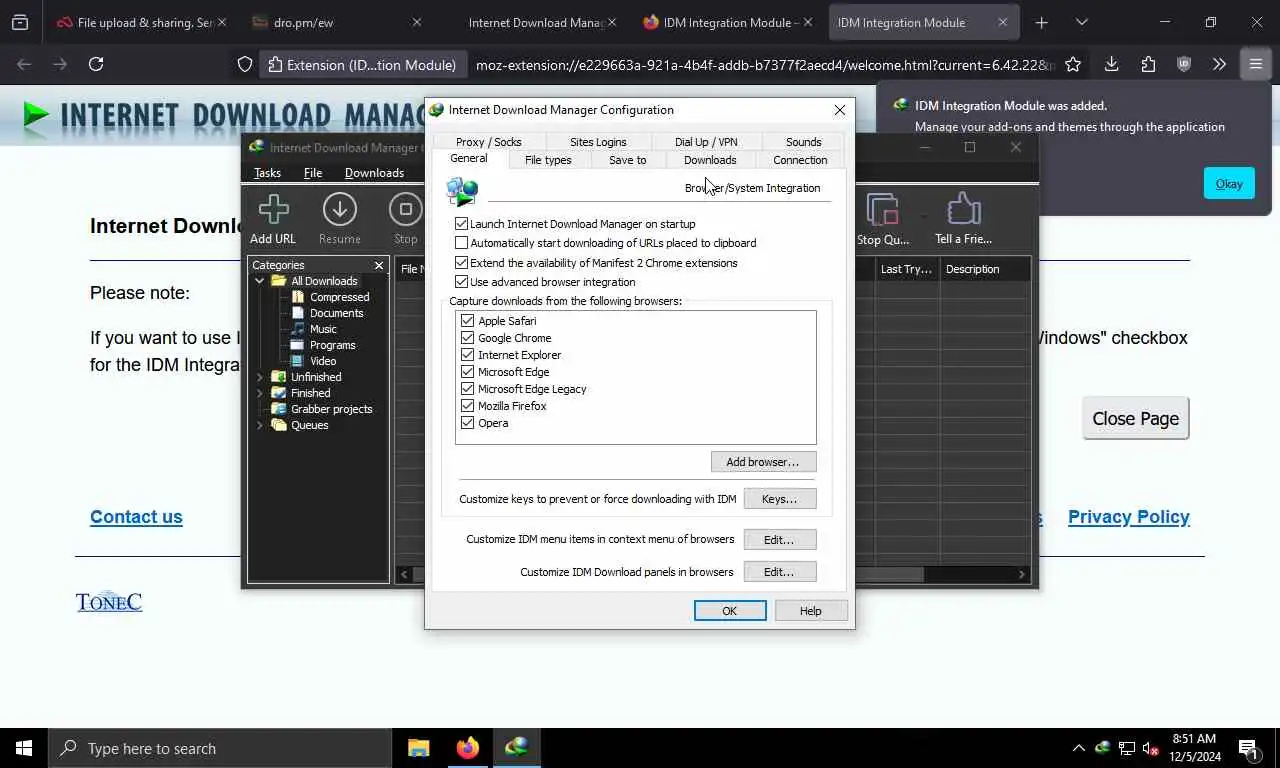Toggle Use advanced browser integration checkbox

click(461, 282)
